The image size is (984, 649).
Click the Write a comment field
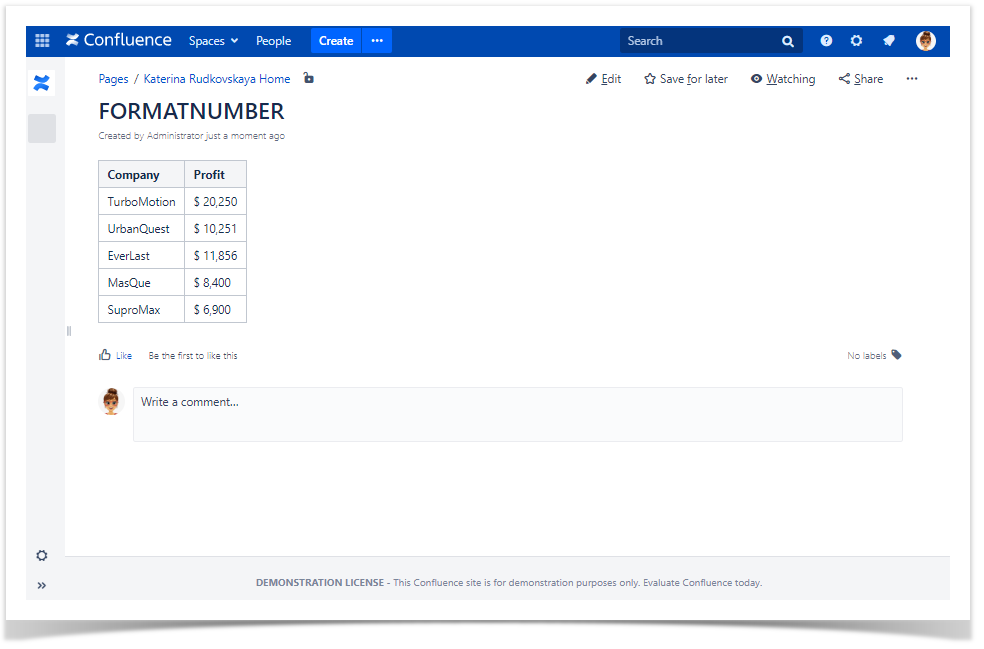[x=517, y=414]
